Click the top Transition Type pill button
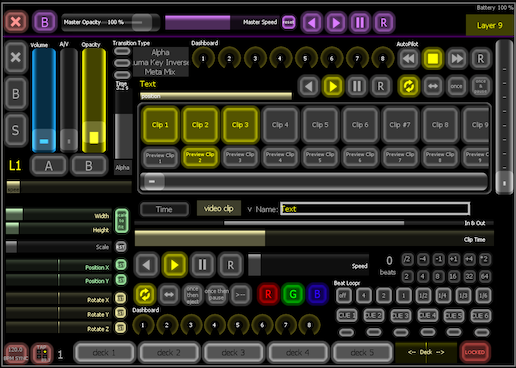The height and width of the screenshot is (368, 516). 122,51
